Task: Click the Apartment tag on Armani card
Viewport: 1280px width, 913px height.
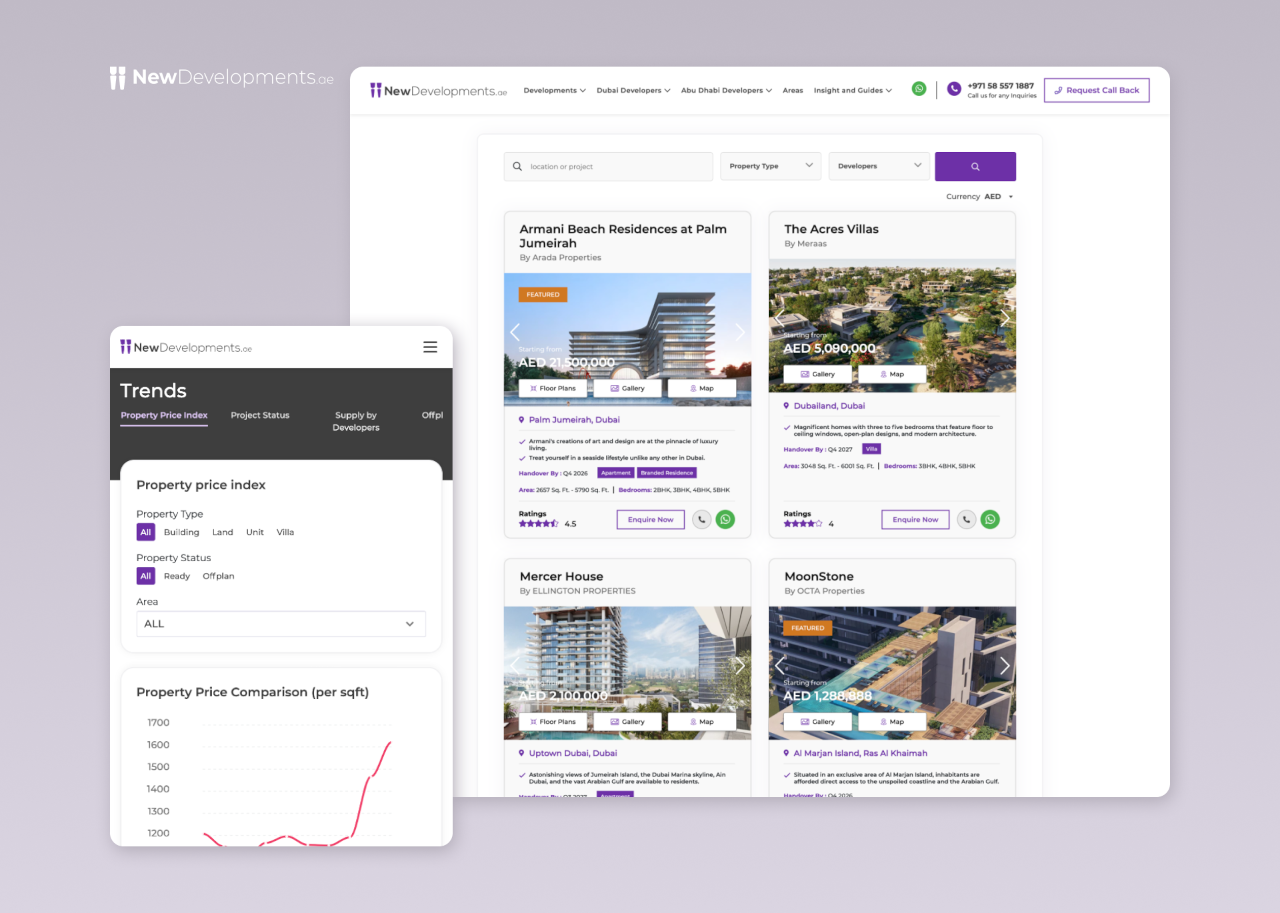Action: click(x=616, y=473)
